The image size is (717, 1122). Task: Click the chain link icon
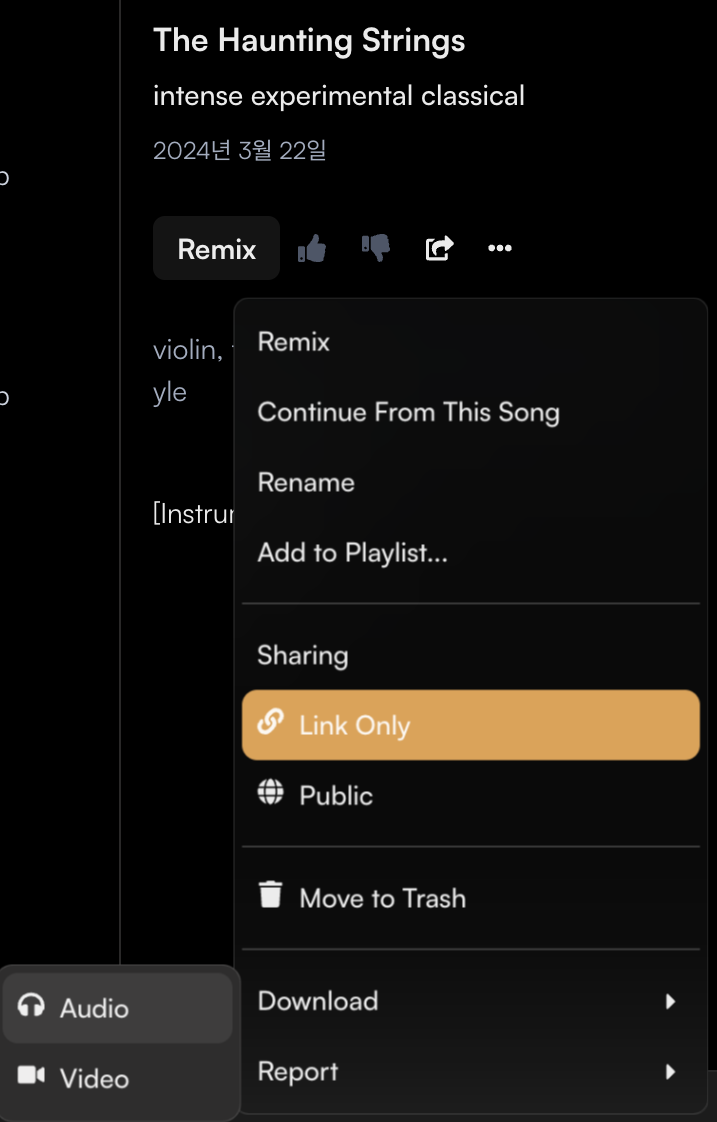tap(271, 724)
